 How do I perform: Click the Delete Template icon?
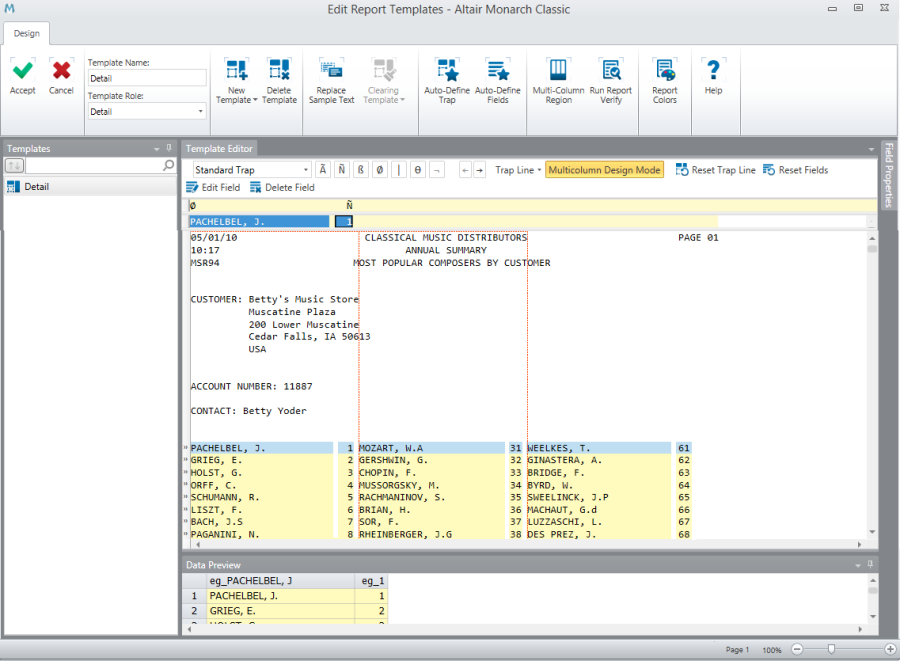[279, 71]
